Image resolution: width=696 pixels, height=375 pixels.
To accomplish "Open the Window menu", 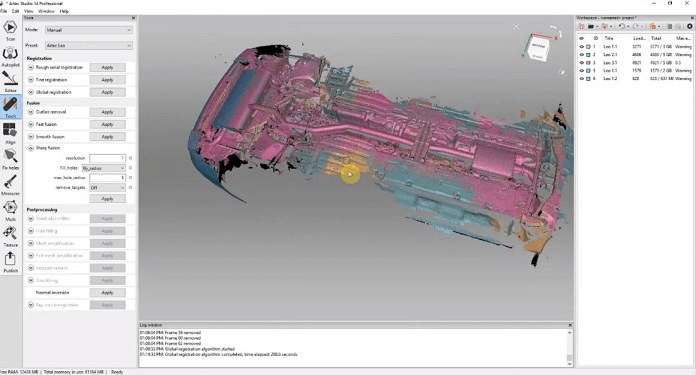I will (x=46, y=11).
